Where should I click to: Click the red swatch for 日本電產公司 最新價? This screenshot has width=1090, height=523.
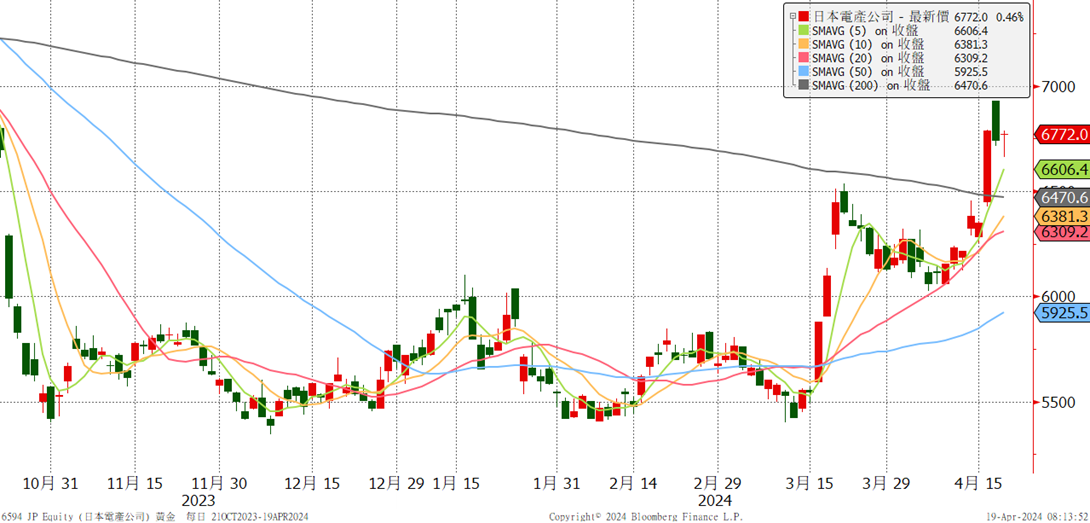point(804,17)
